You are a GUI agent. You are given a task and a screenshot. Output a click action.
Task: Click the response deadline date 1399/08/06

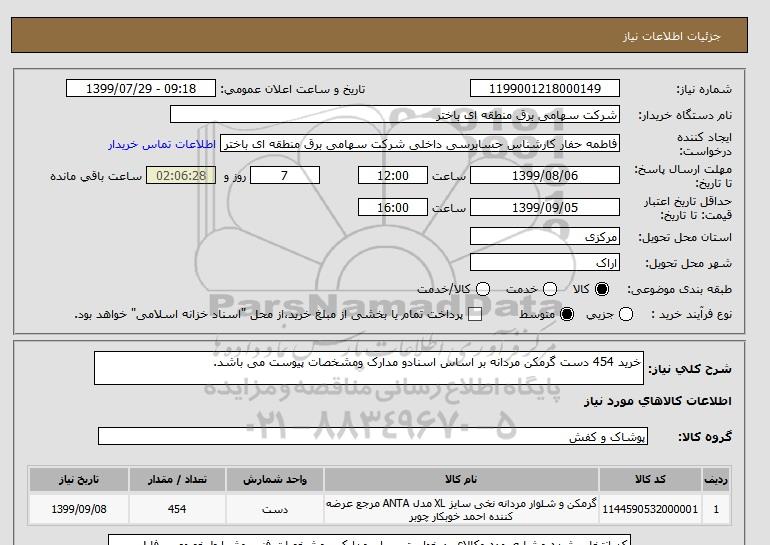tap(545, 175)
